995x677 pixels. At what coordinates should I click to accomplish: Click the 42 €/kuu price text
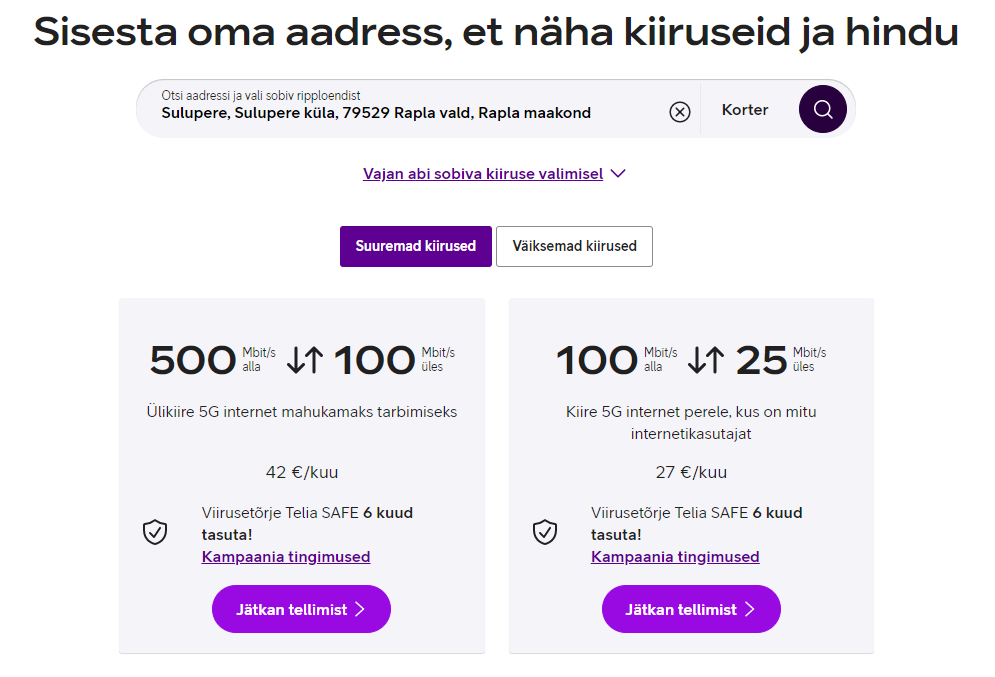coord(302,472)
